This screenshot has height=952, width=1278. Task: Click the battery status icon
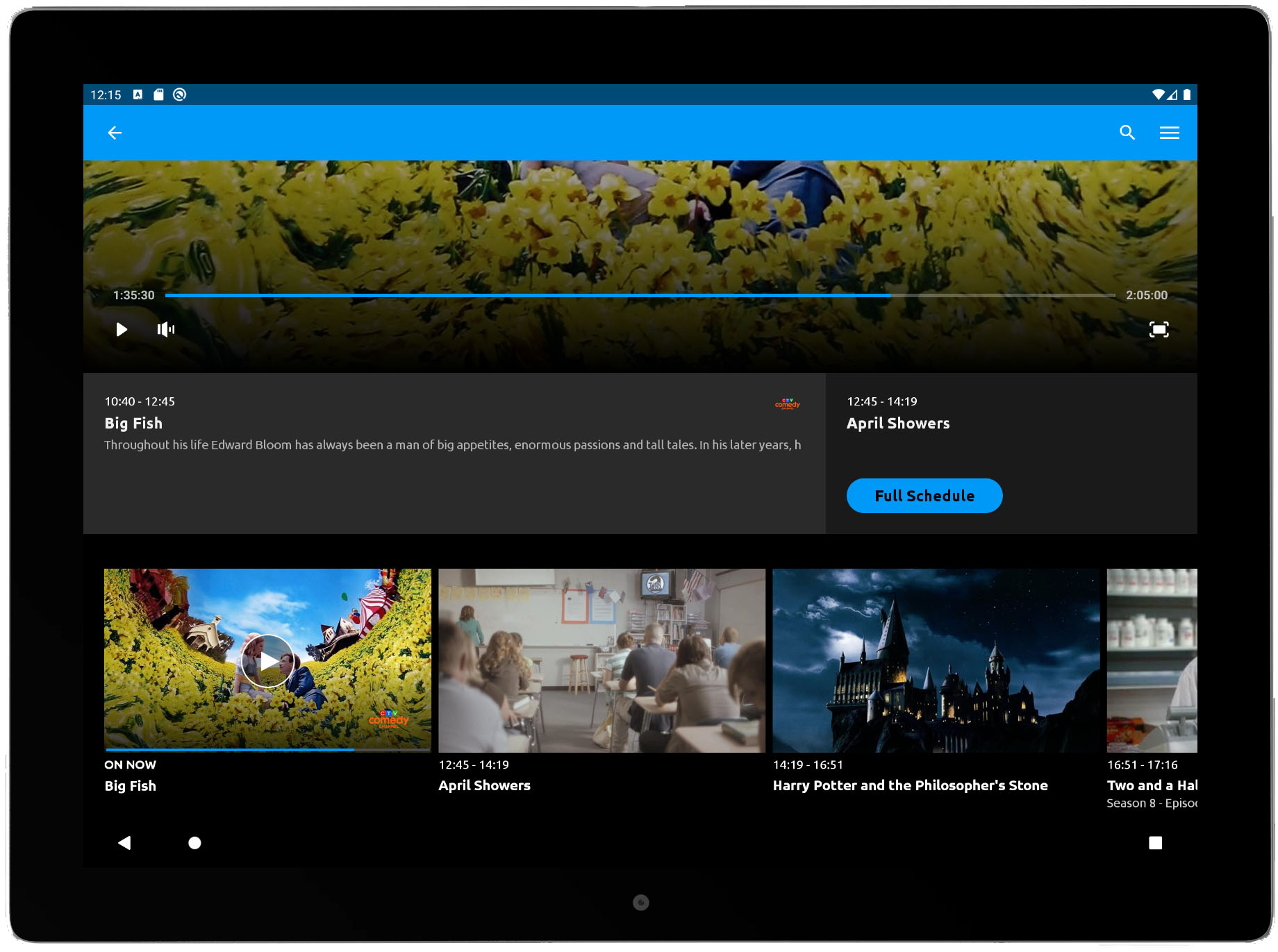[x=1187, y=94]
